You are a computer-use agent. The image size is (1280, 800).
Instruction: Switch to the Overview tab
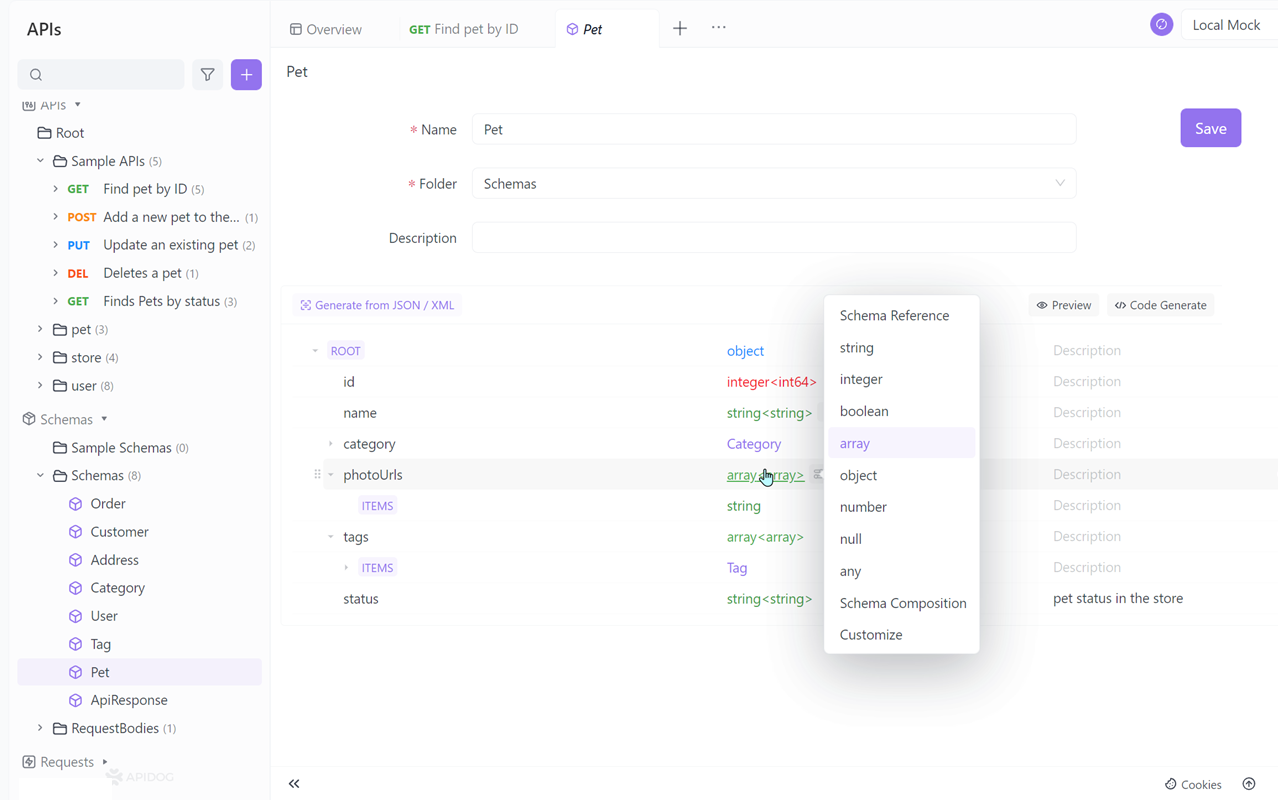pyautogui.click(x=326, y=29)
